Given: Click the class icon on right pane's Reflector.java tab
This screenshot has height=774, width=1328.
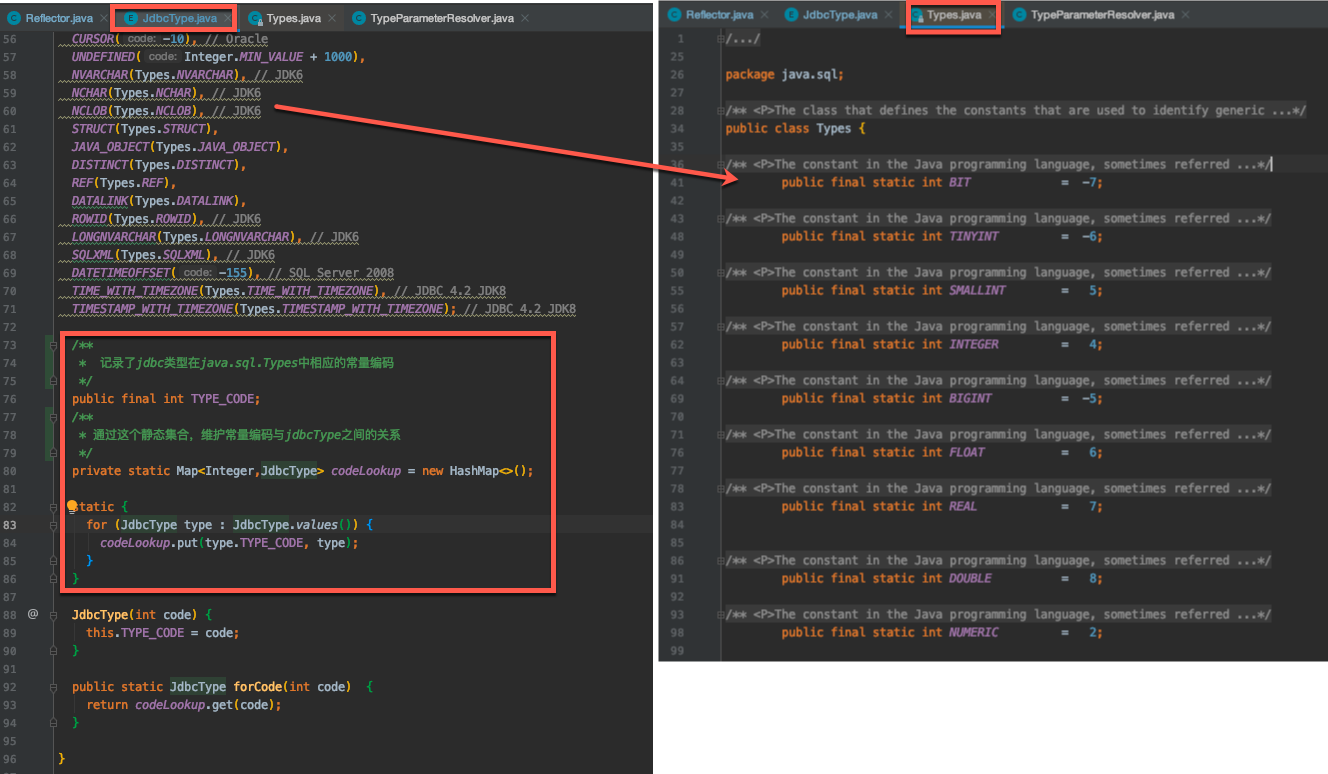Looking at the screenshot, I should click(674, 15).
